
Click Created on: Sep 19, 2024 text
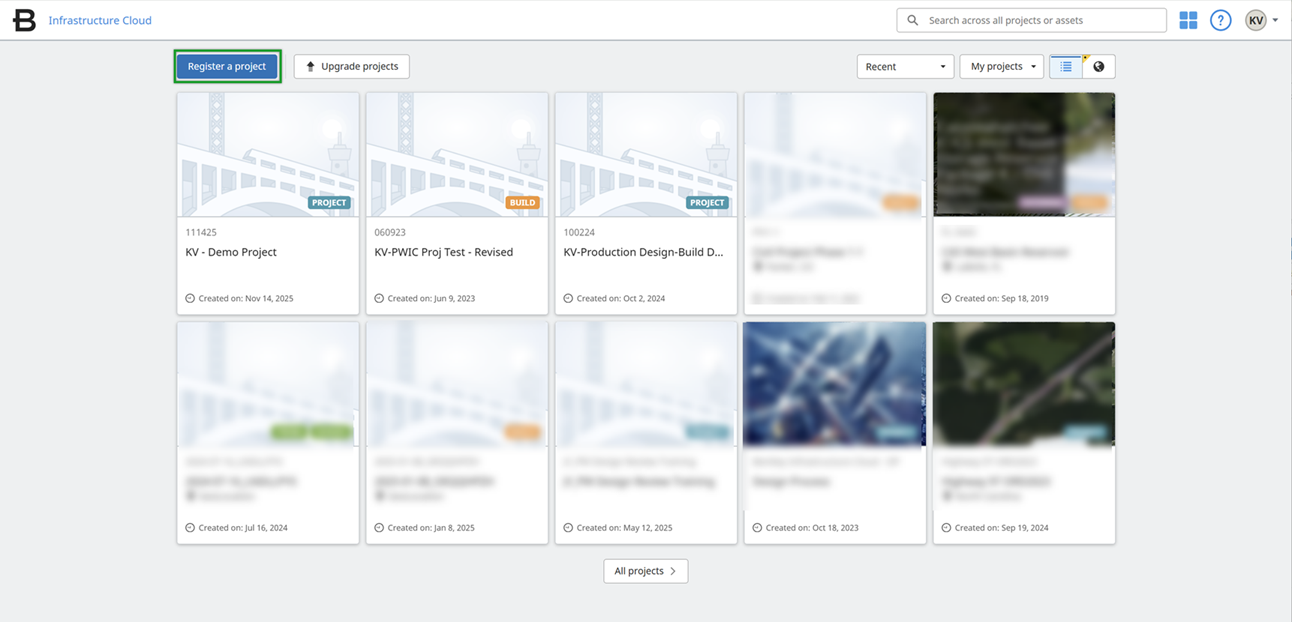click(x=1001, y=527)
